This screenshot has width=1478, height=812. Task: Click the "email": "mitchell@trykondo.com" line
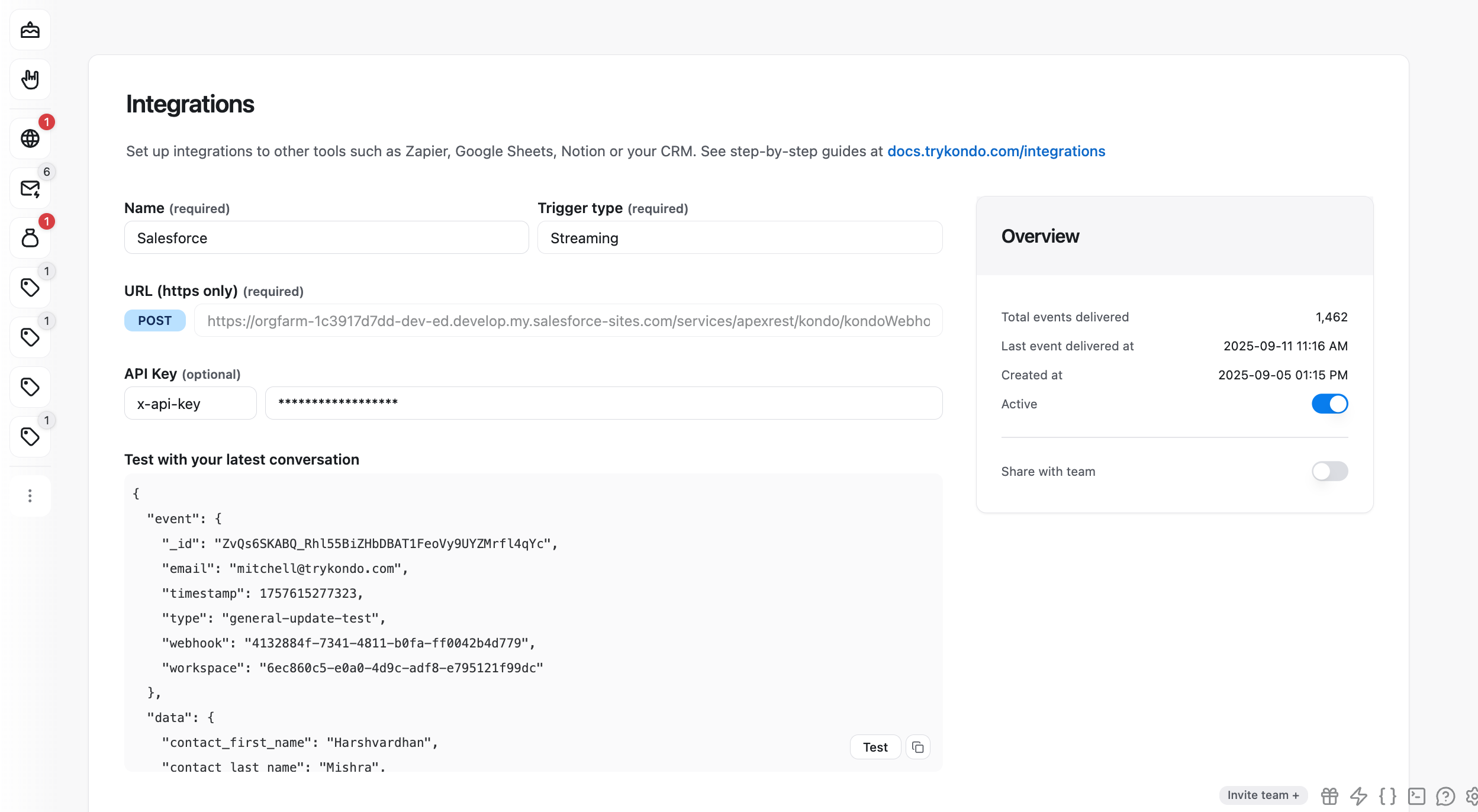285,569
